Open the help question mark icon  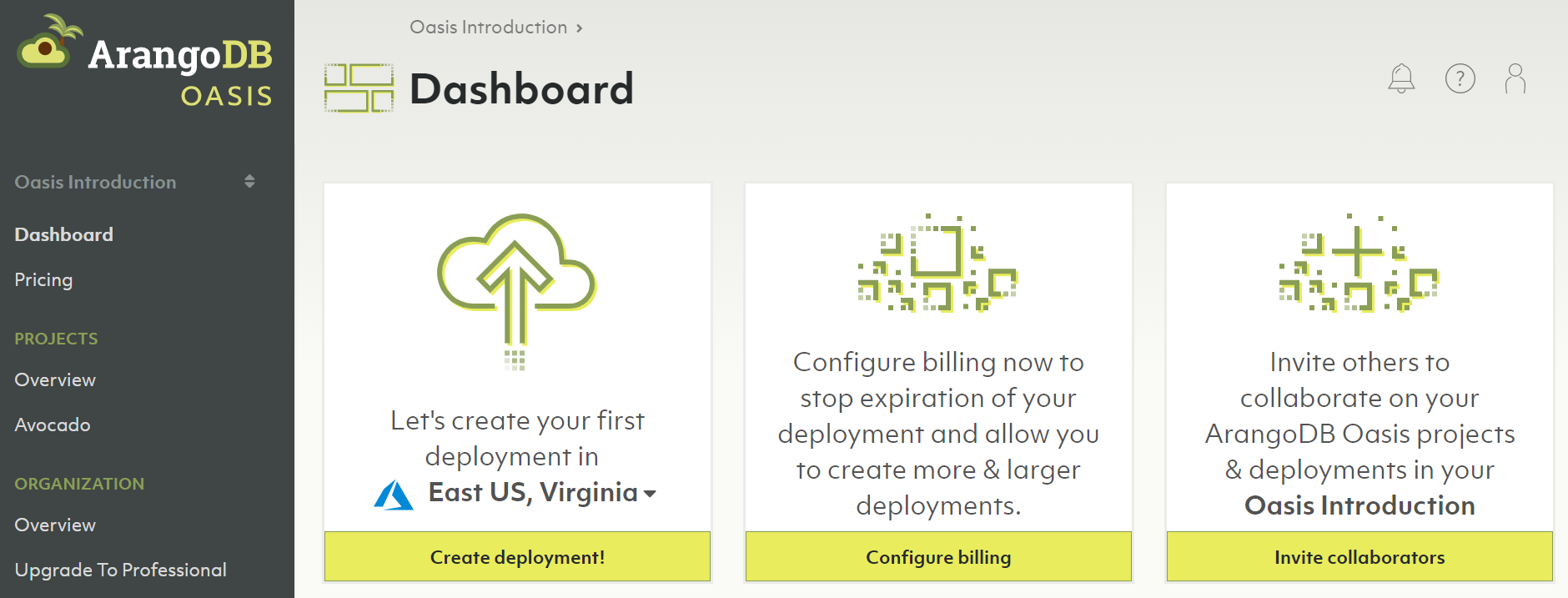pos(1460,78)
